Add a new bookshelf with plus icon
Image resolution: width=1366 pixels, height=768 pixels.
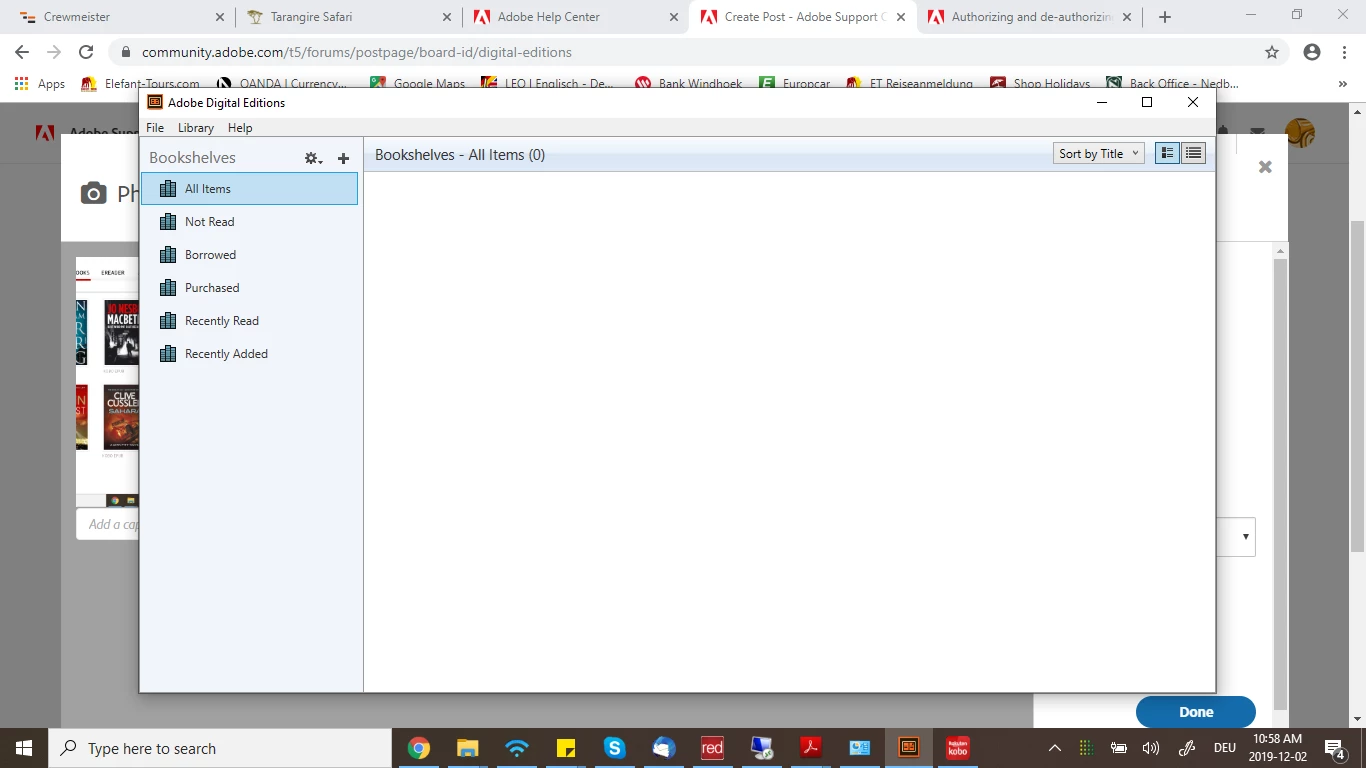pyautogui.click(x=343, y=158)
